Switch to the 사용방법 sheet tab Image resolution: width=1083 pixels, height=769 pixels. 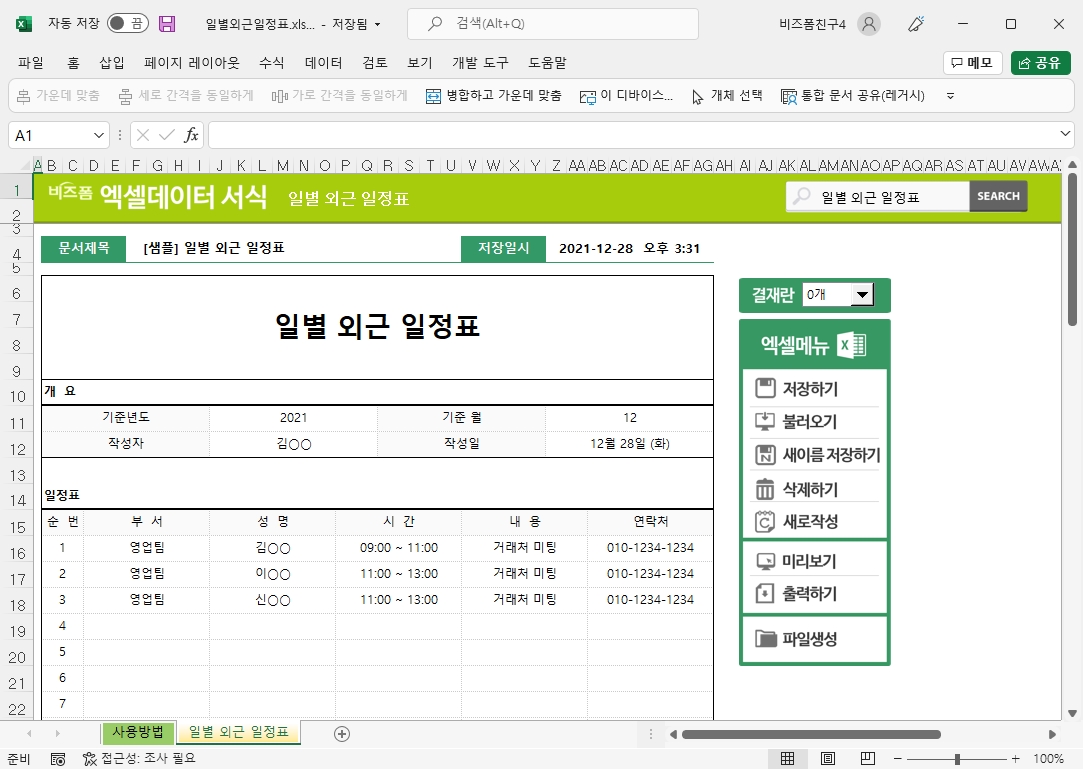[138, 732]
